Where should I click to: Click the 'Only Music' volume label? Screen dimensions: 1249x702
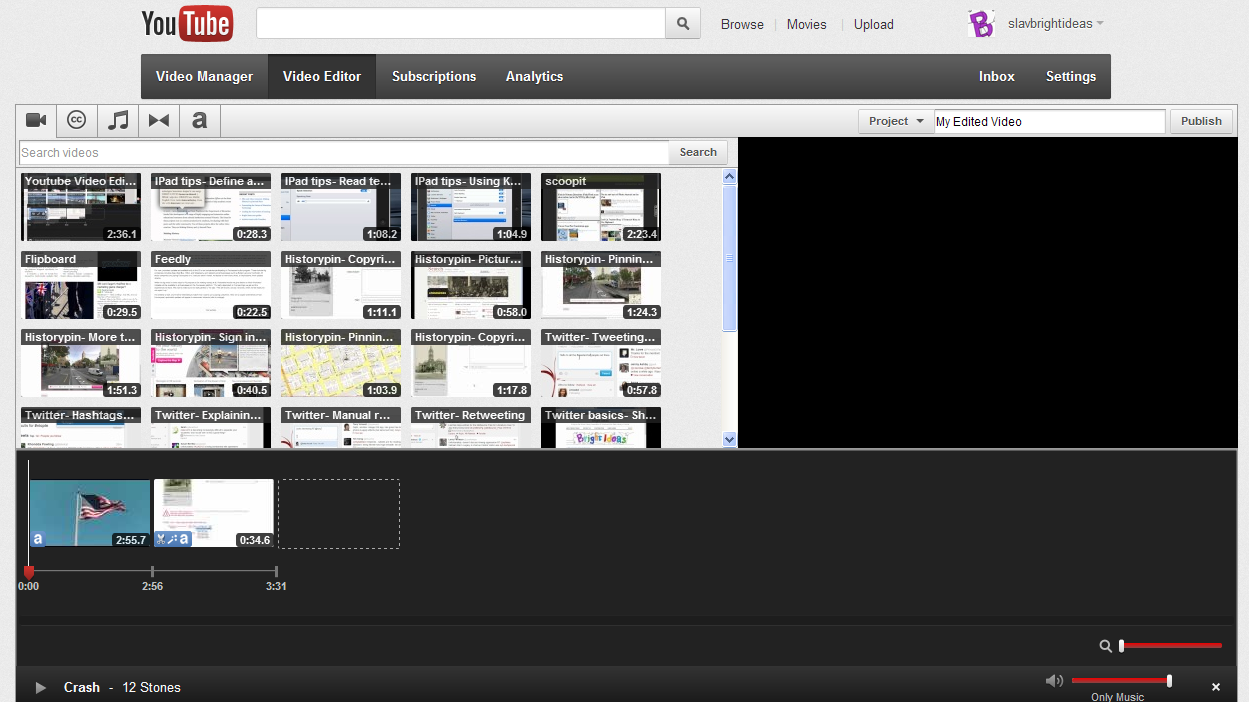(x=1118, y=697)
